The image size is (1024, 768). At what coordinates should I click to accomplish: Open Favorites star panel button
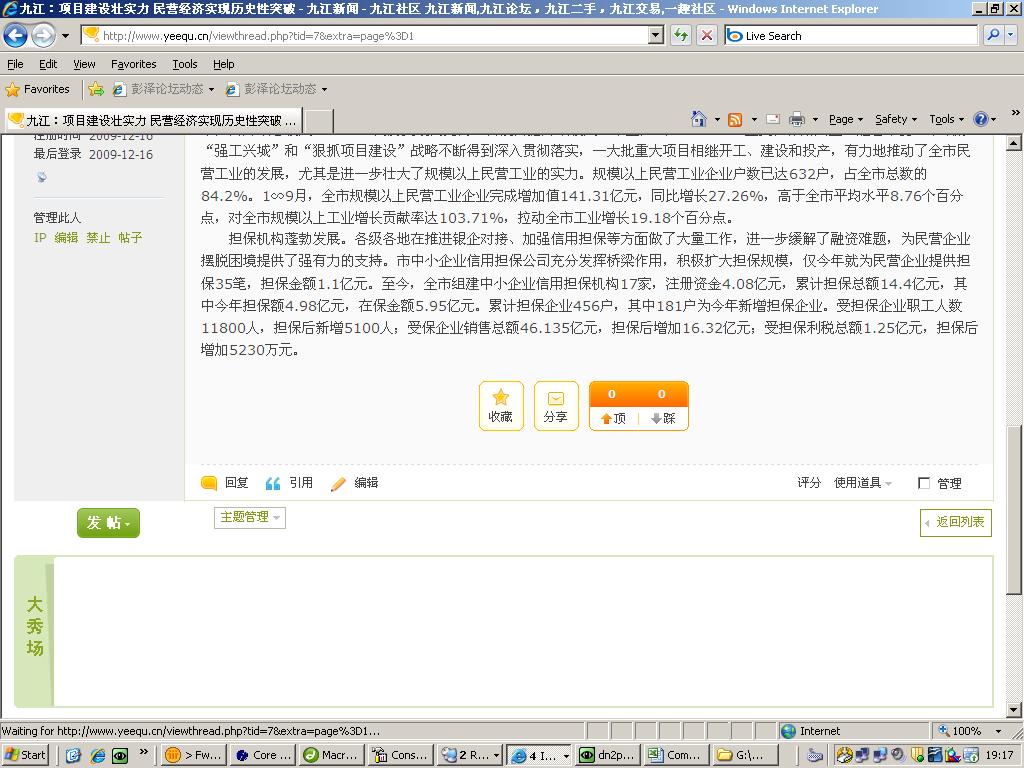point(38,89)
